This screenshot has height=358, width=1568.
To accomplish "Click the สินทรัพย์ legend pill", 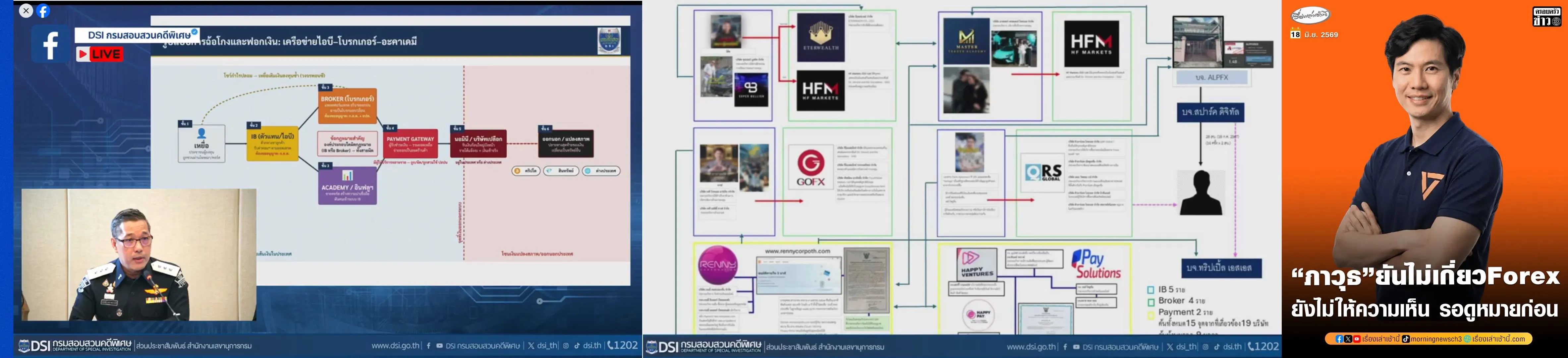I will point(561,171).
